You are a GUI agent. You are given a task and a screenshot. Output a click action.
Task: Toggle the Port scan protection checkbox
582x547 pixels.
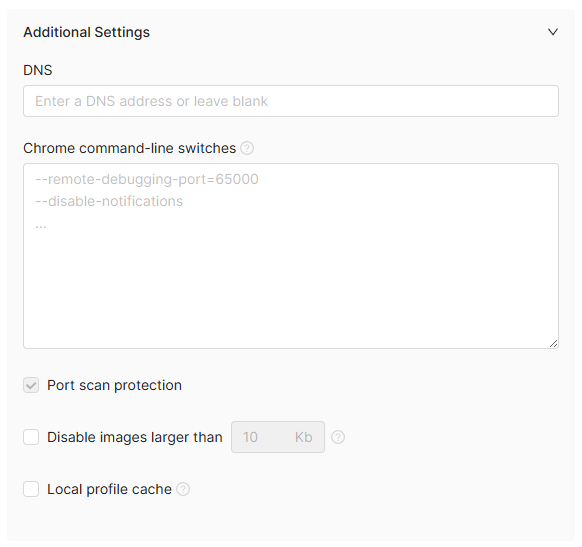(31, 385)
